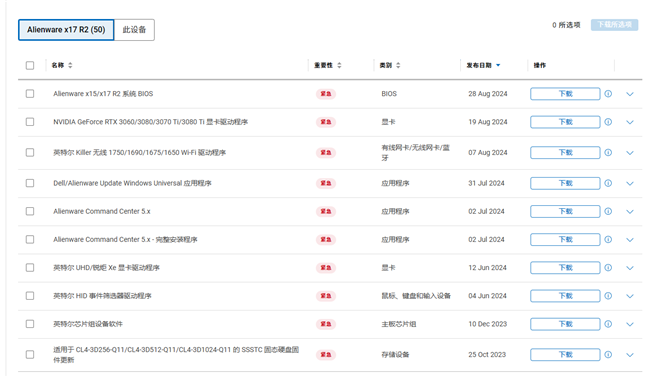The width and height of the screenshot is (650, 377).
Task: Click the 0 所选项 counter text
Action: coord(566,25)
